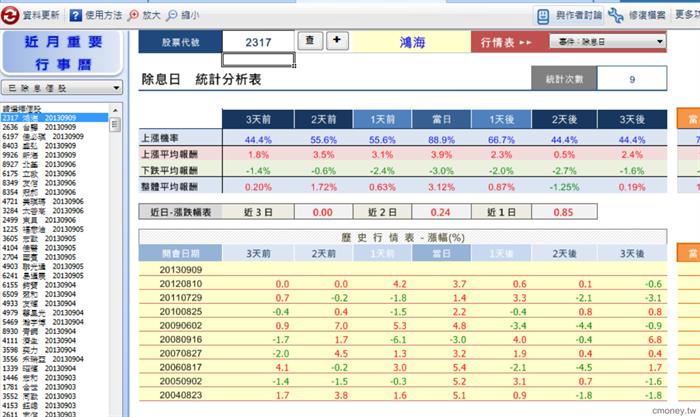Image resolution: width=700 pixels, height=417 pixels.
Task: Select list row 9926 dated 20130909
Action: click(x=54, y=155)
